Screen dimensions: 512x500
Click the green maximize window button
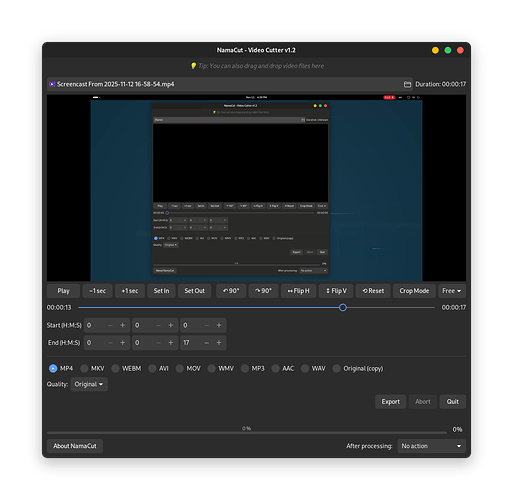coord(448,50)
